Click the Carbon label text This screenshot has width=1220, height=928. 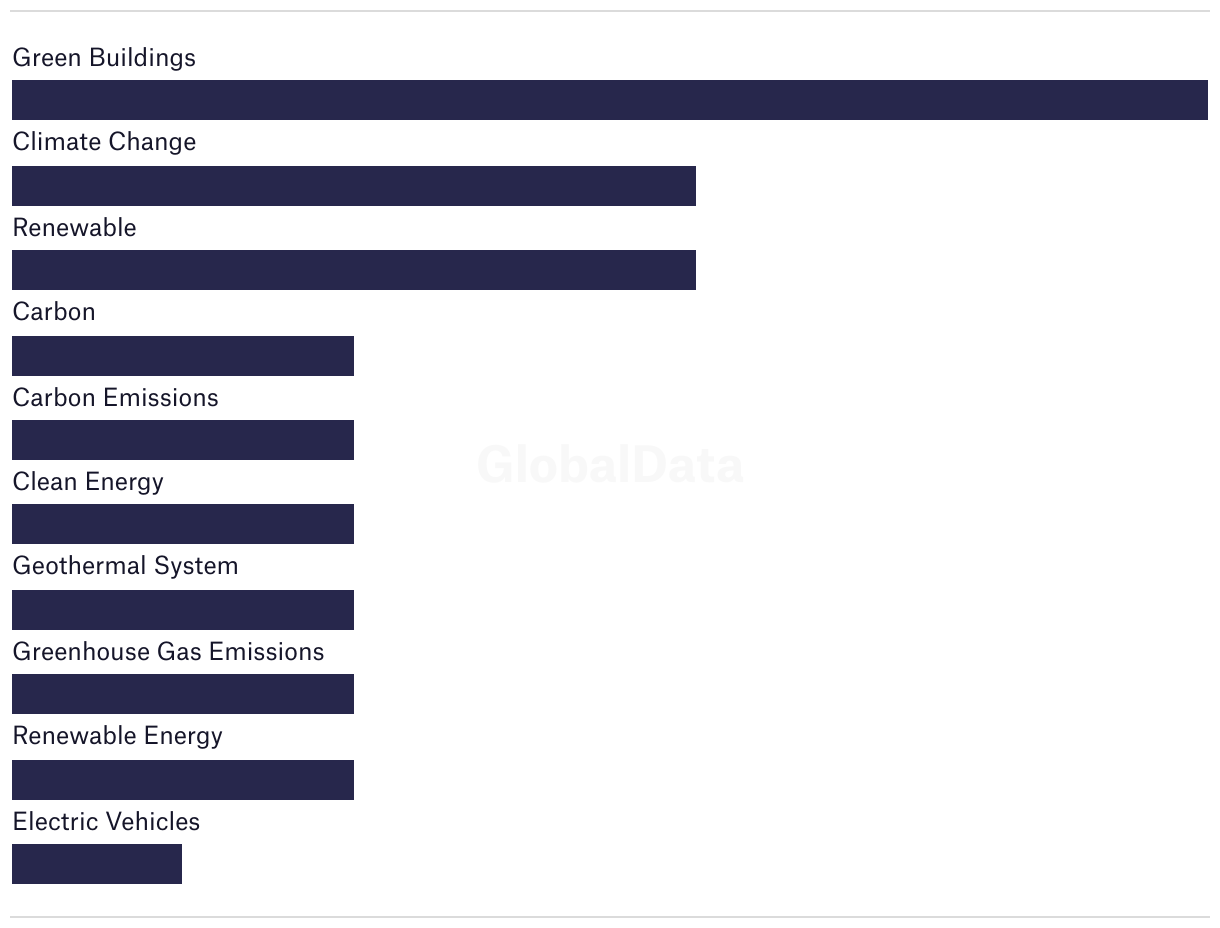click(x=54, y=311)
